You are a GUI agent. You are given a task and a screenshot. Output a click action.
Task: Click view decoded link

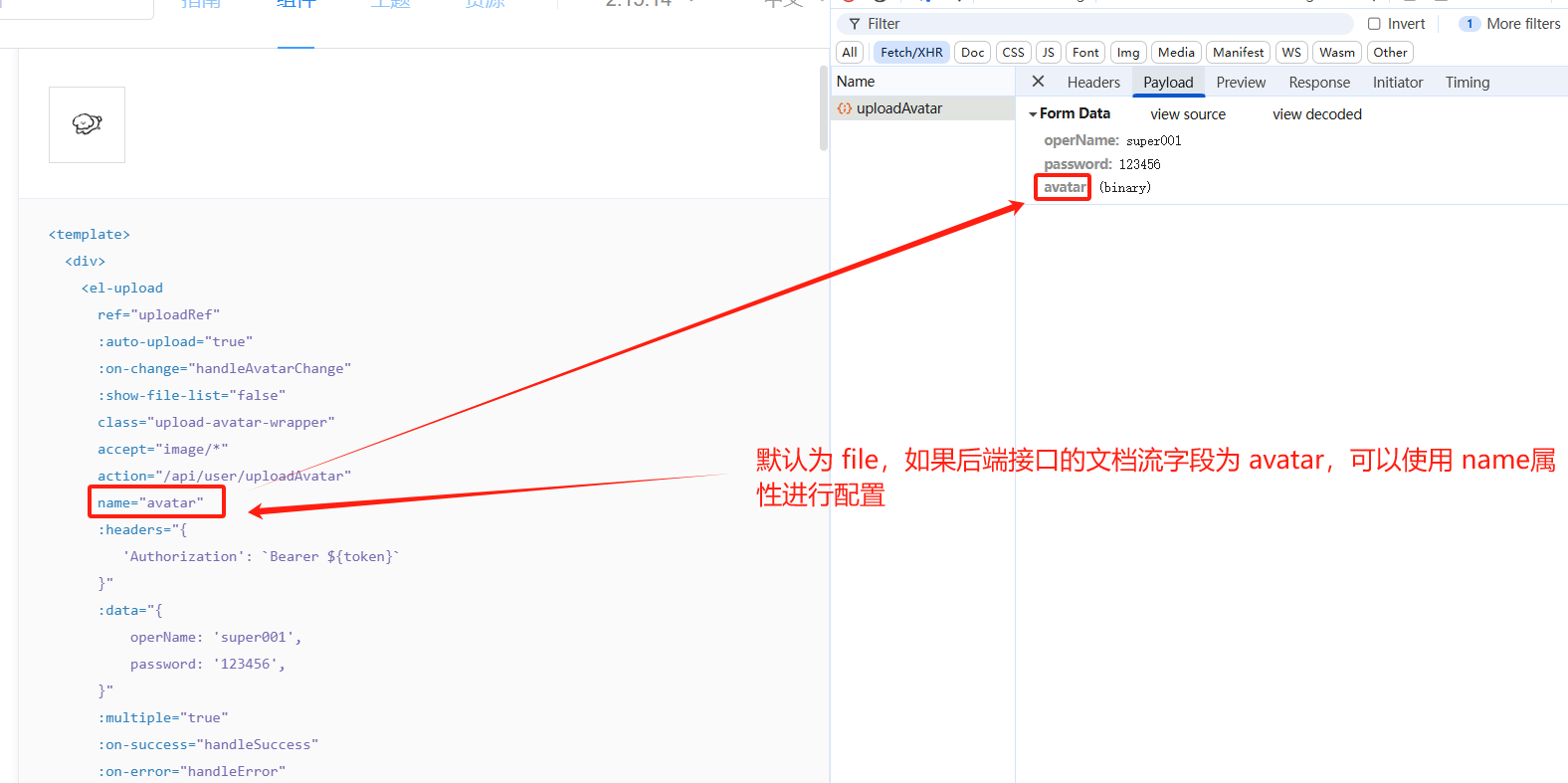point(1317,114)
